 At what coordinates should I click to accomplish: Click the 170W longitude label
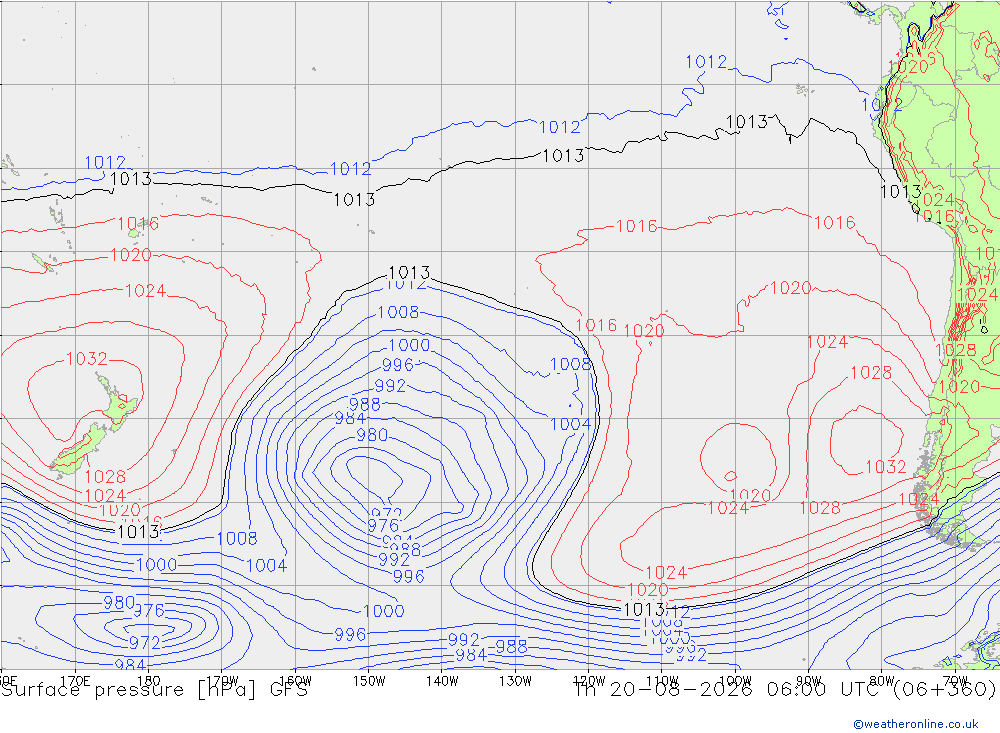pyautogui.click(x=222, y=681)
